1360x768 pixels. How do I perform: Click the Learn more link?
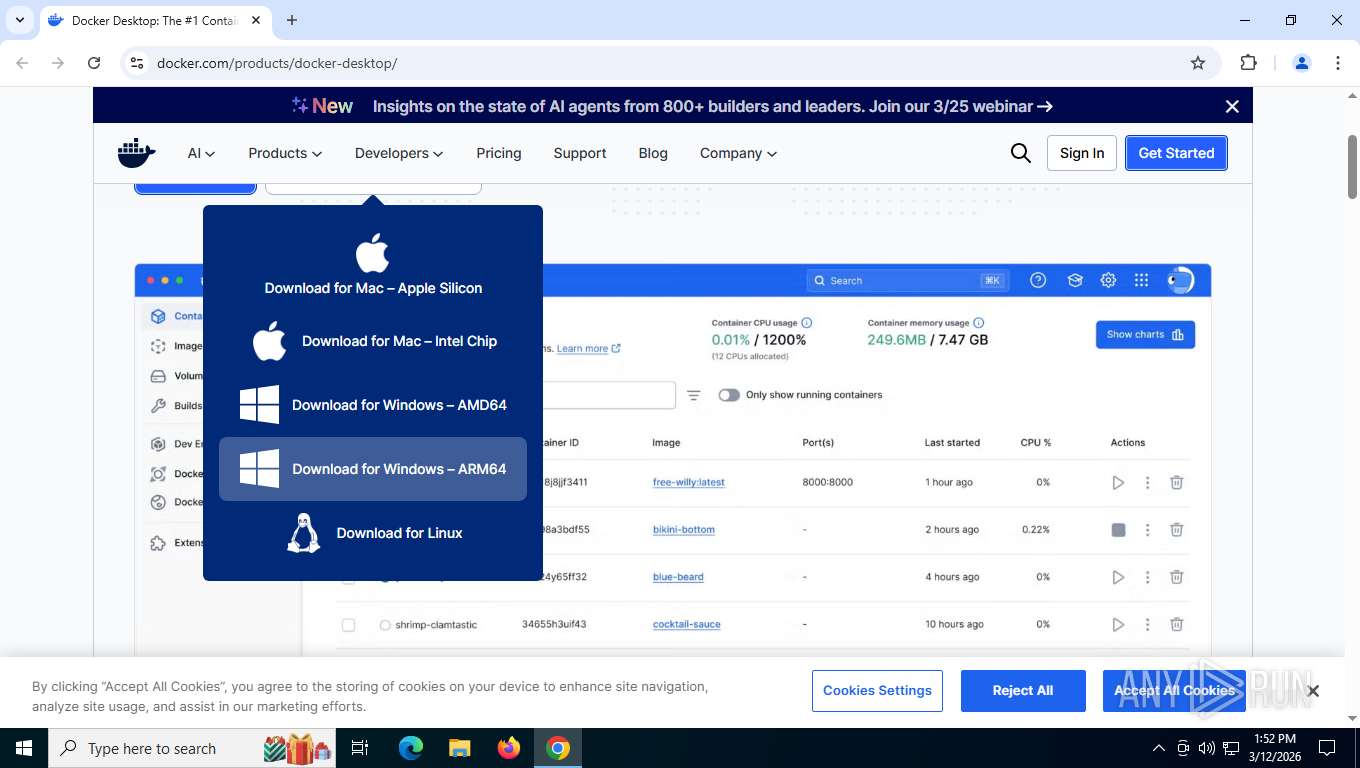[588, 348]
